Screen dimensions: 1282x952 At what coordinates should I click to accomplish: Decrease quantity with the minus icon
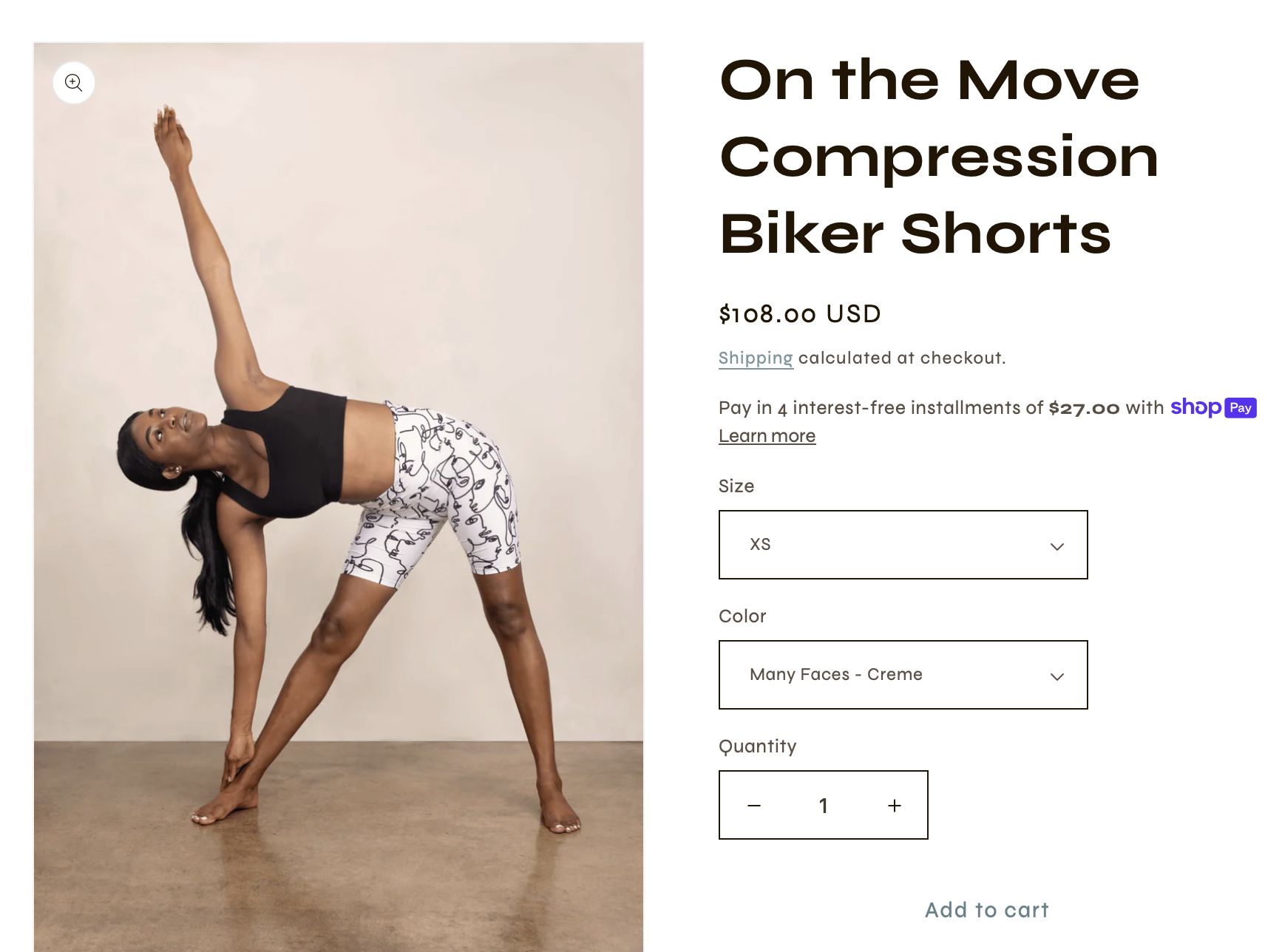point(754,806)
